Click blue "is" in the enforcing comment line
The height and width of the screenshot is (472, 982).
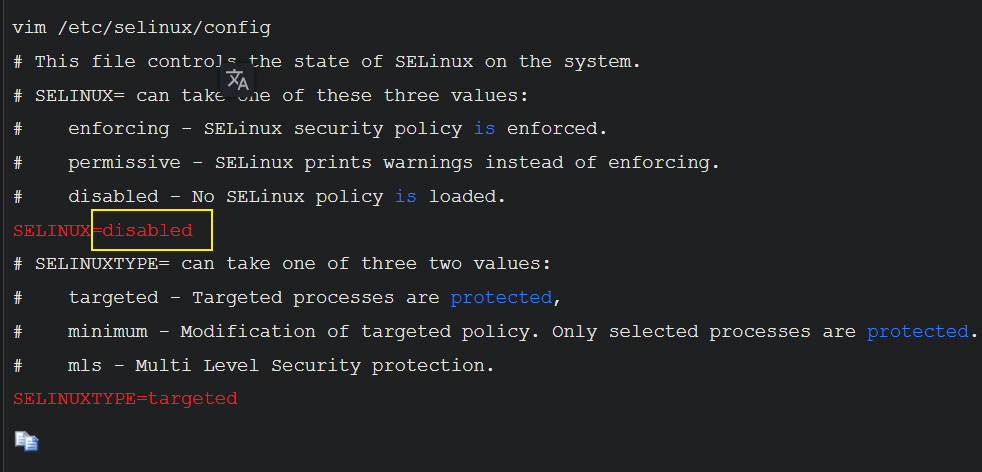click(484, 129)
